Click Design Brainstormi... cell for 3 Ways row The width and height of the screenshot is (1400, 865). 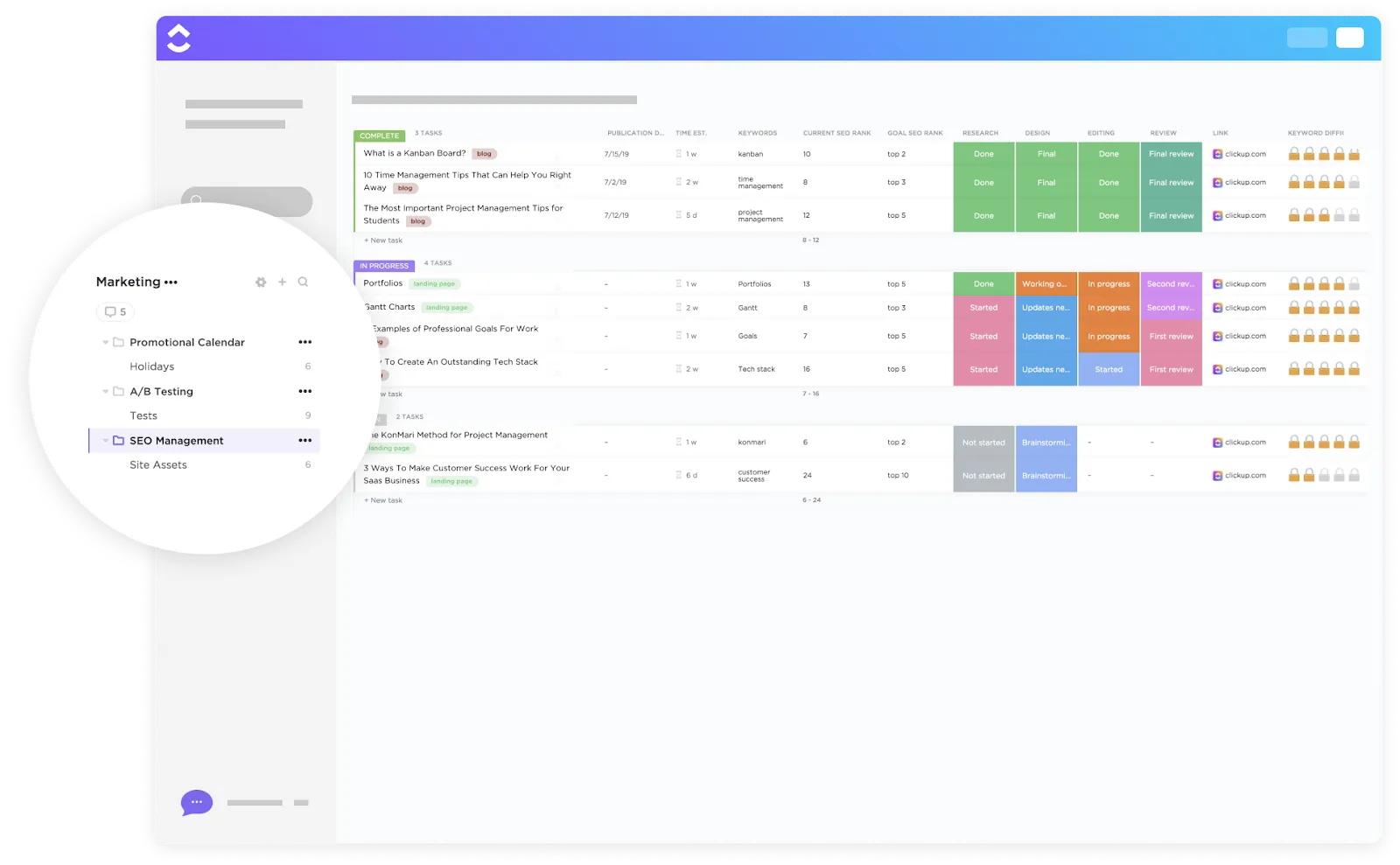[1046, 476]
